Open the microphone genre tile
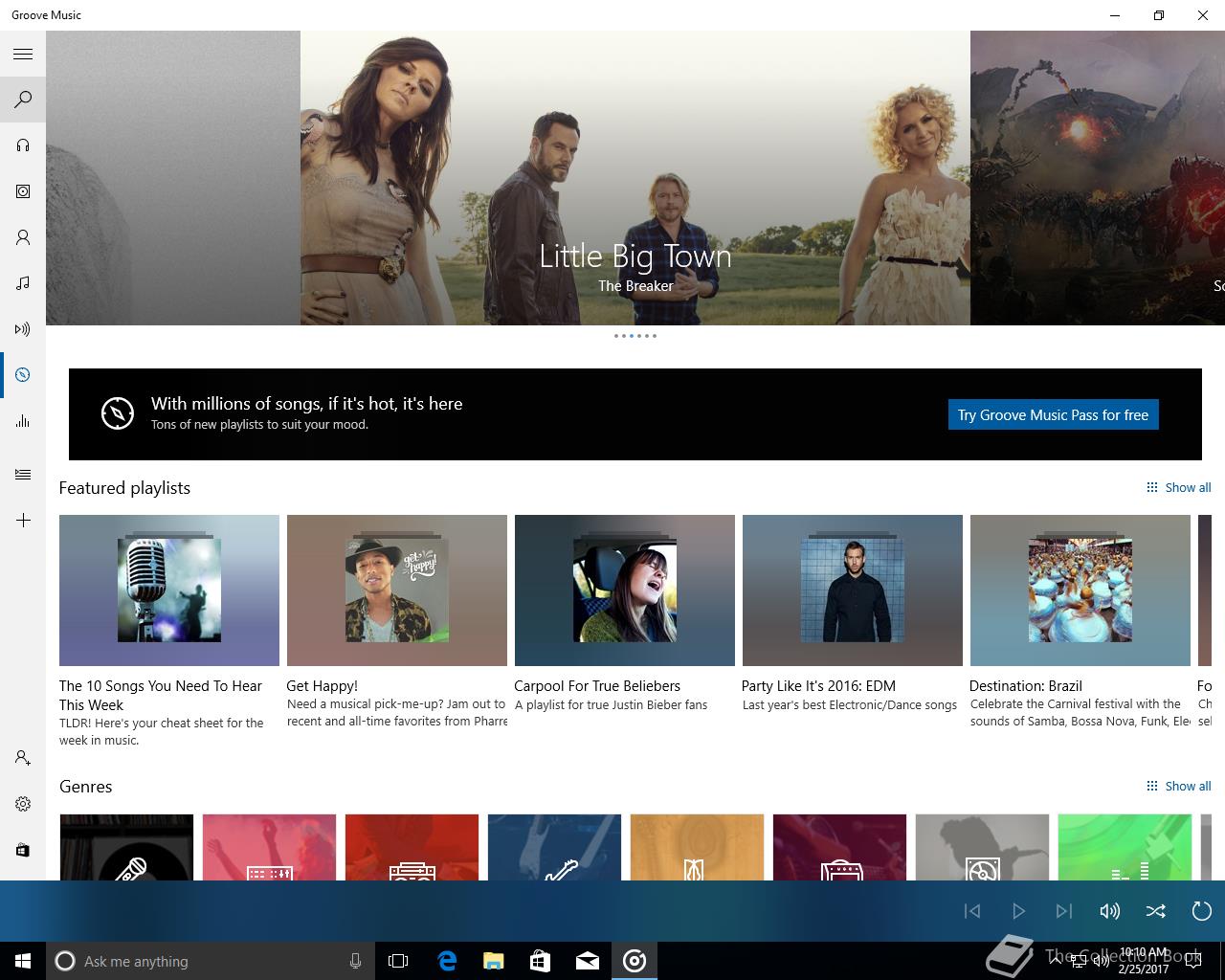This screenshot has height=980, width=1225. pyautogui.click(x=126, y=847)
